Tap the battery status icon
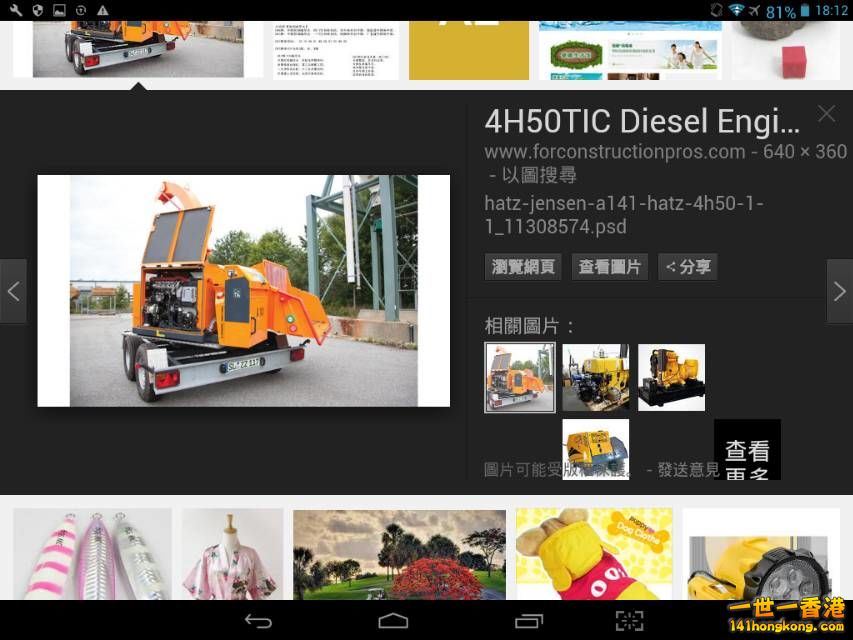The width and height of the screenshot is (853, 640). tap(805, 10)
